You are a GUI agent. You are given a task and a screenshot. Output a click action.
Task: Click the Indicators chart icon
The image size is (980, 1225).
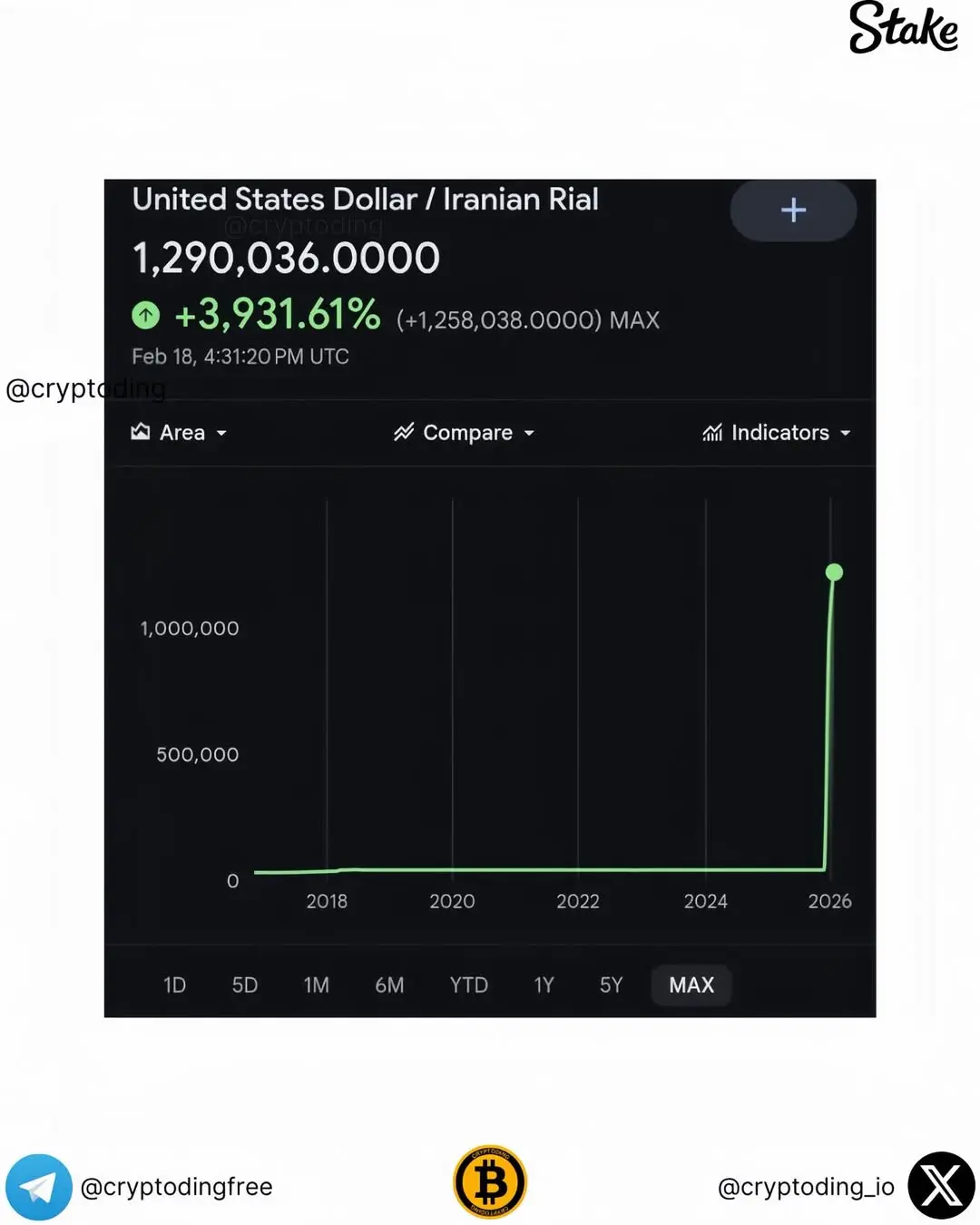(x=712, y=433)
